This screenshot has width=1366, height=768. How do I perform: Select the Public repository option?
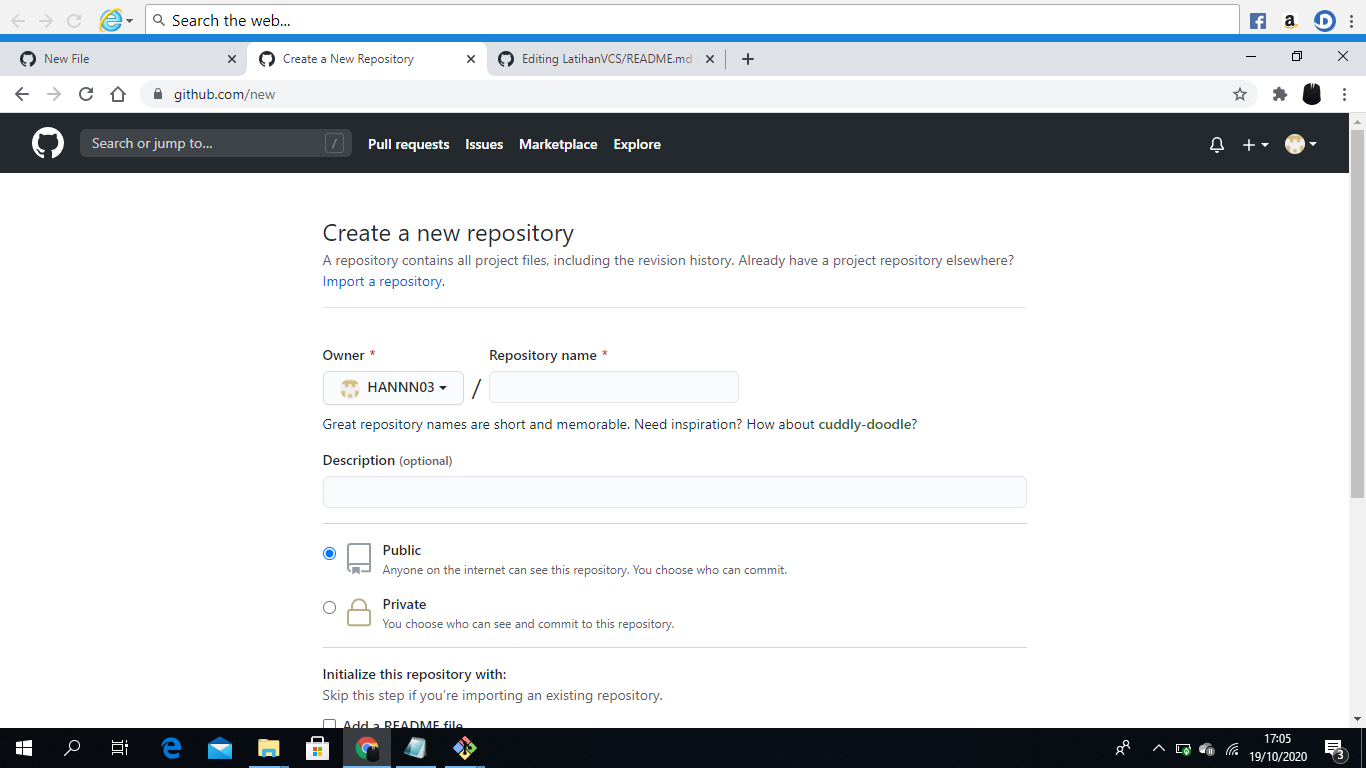pos(329,552)
